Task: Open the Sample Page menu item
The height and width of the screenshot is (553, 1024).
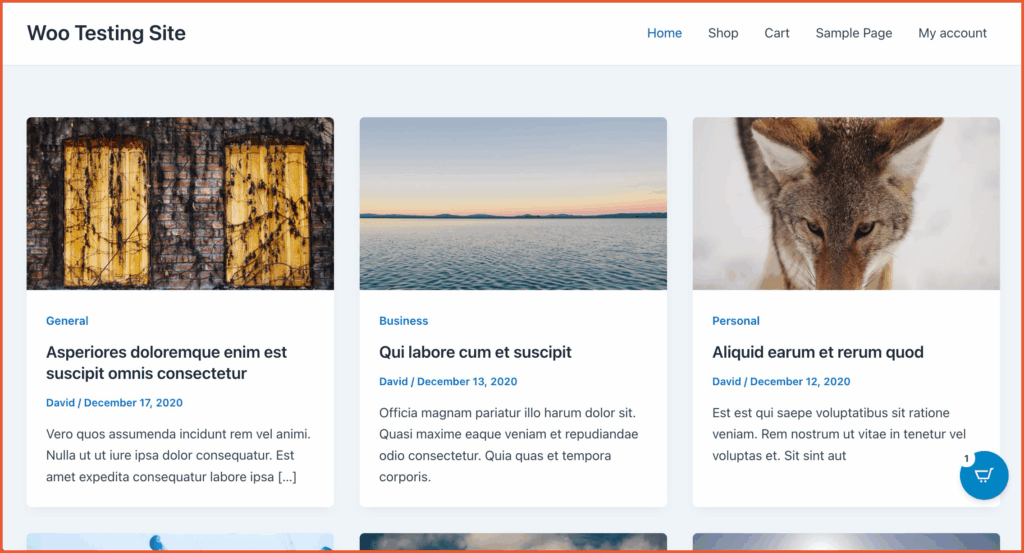Action: pos(854,33)
